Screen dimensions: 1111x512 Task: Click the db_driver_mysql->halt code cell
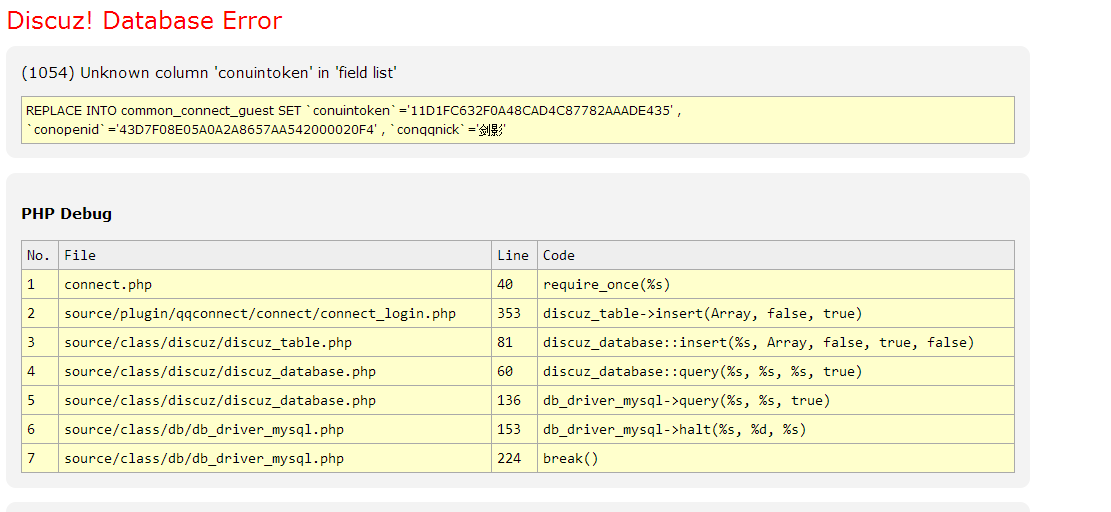(674, 429)
